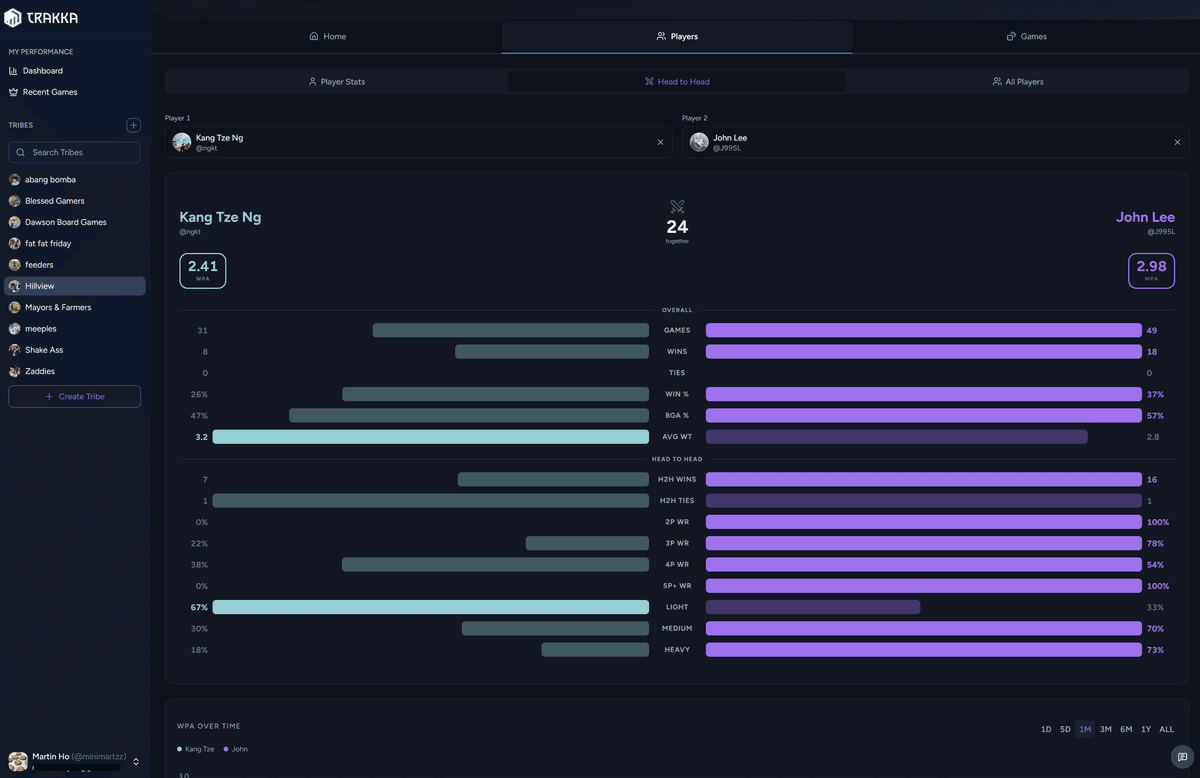Click the Player 1 selector field
Viewport: 1200px width, 778px height.
(419, 142)
